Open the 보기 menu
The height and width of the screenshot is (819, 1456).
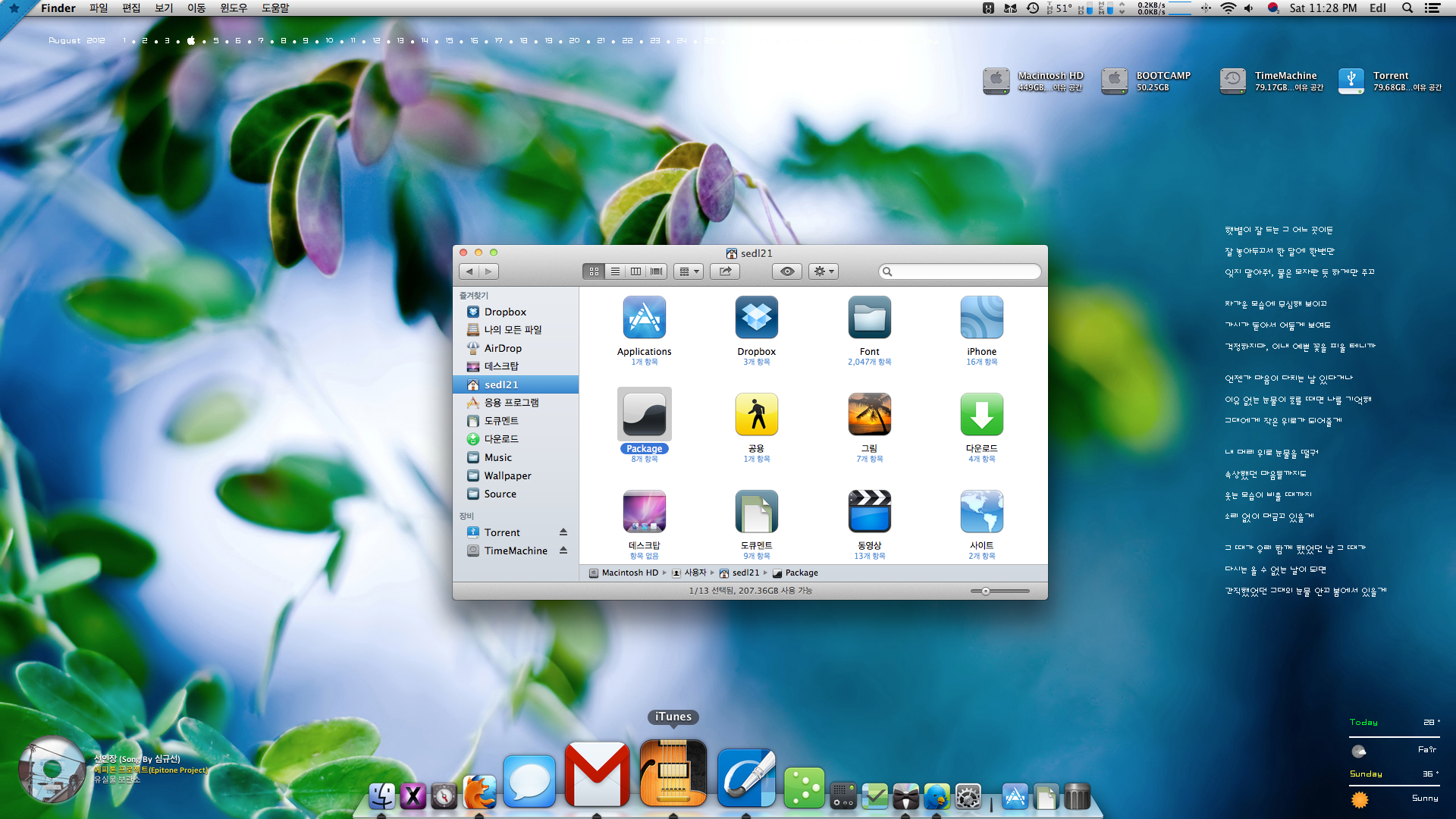click(x=164, y=8)
